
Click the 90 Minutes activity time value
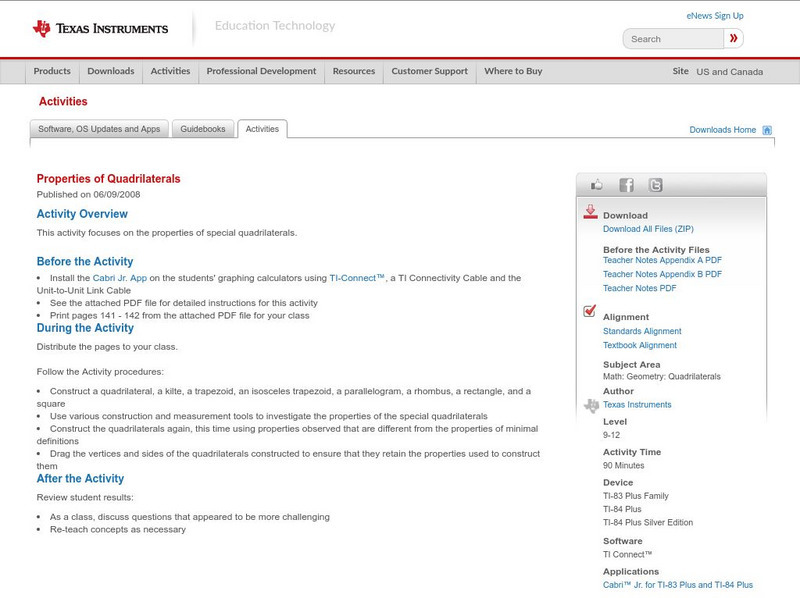pos(623,465)
